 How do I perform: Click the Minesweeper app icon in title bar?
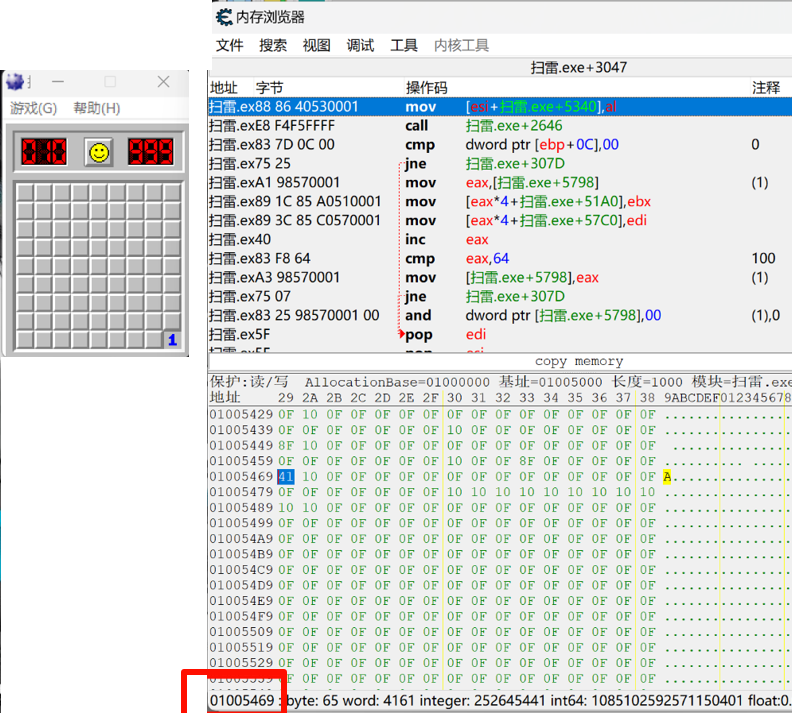(15, 82)
